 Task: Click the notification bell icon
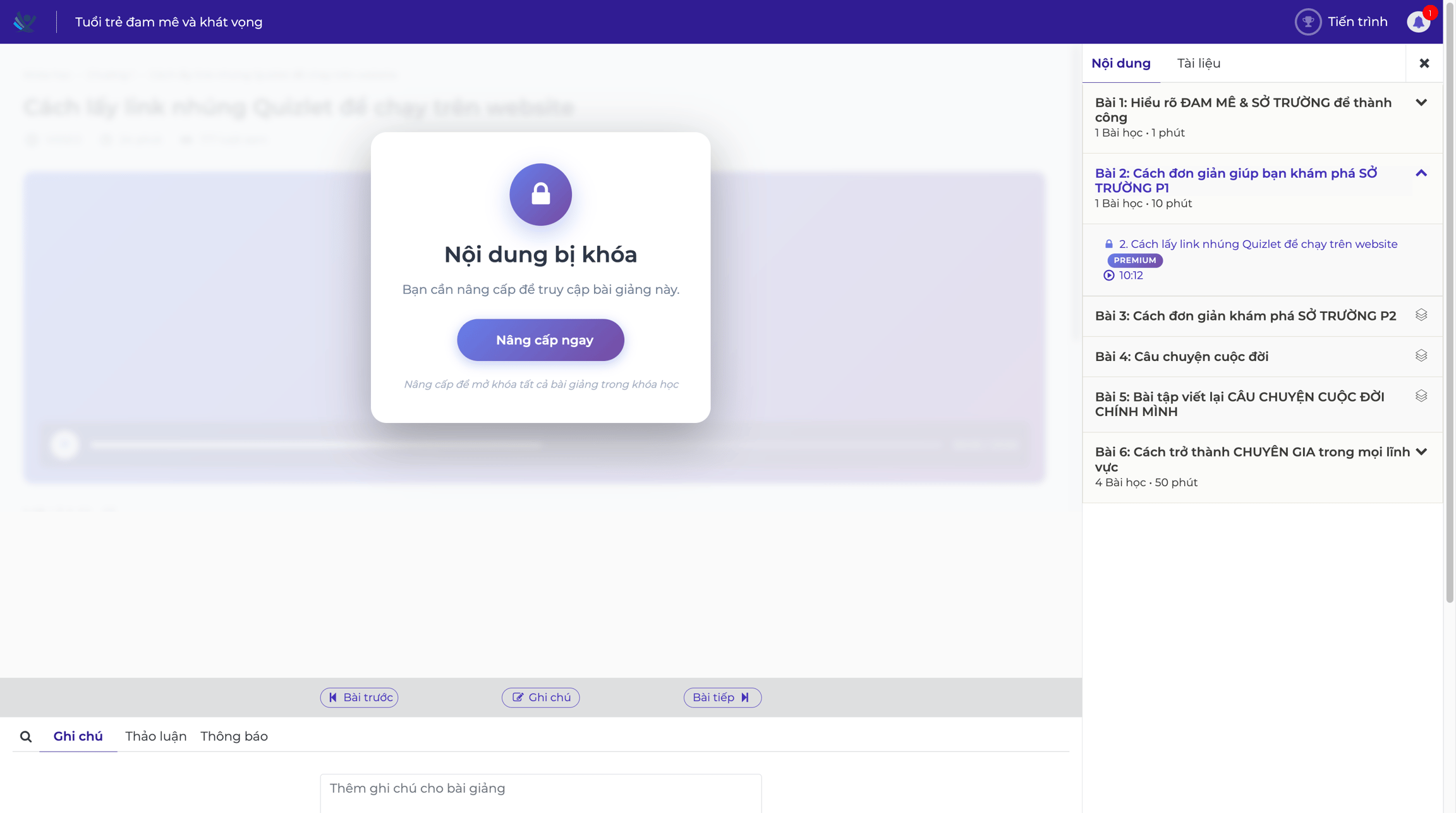(1419, 22)
